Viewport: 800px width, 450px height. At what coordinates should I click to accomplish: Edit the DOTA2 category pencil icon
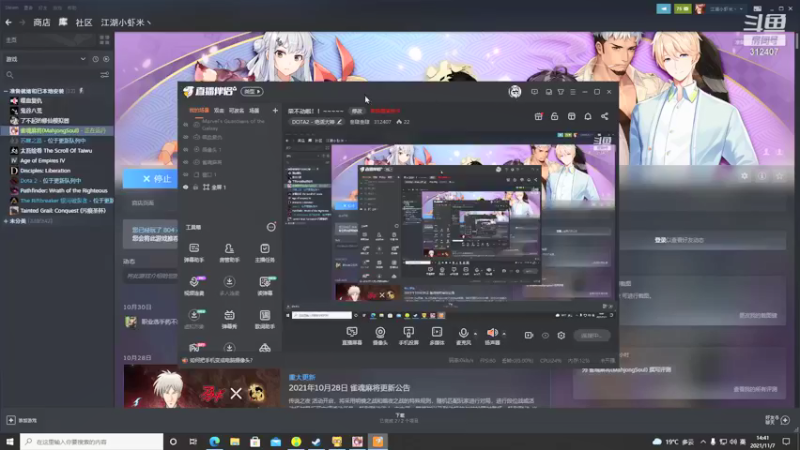[x=339, y=122]
